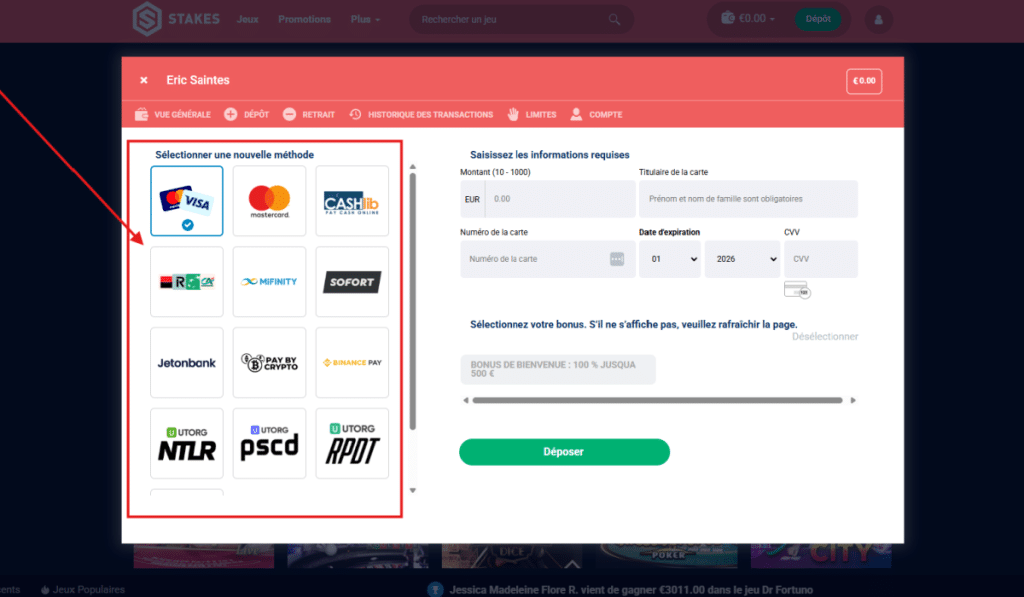
Task: Click the Dépôt button in header
Action: [817, 19]
